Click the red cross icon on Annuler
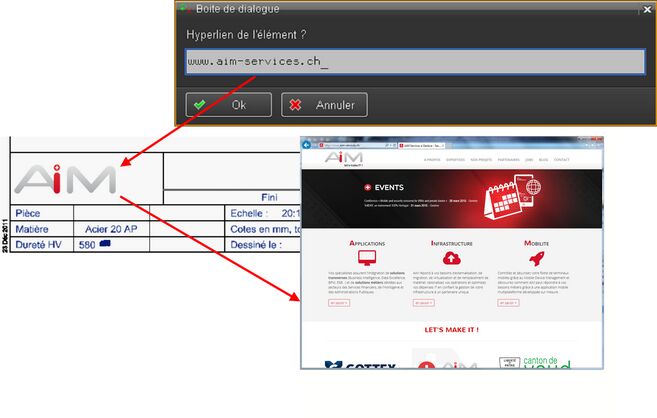The image size is (657, 418). click(x=295, y=105)
